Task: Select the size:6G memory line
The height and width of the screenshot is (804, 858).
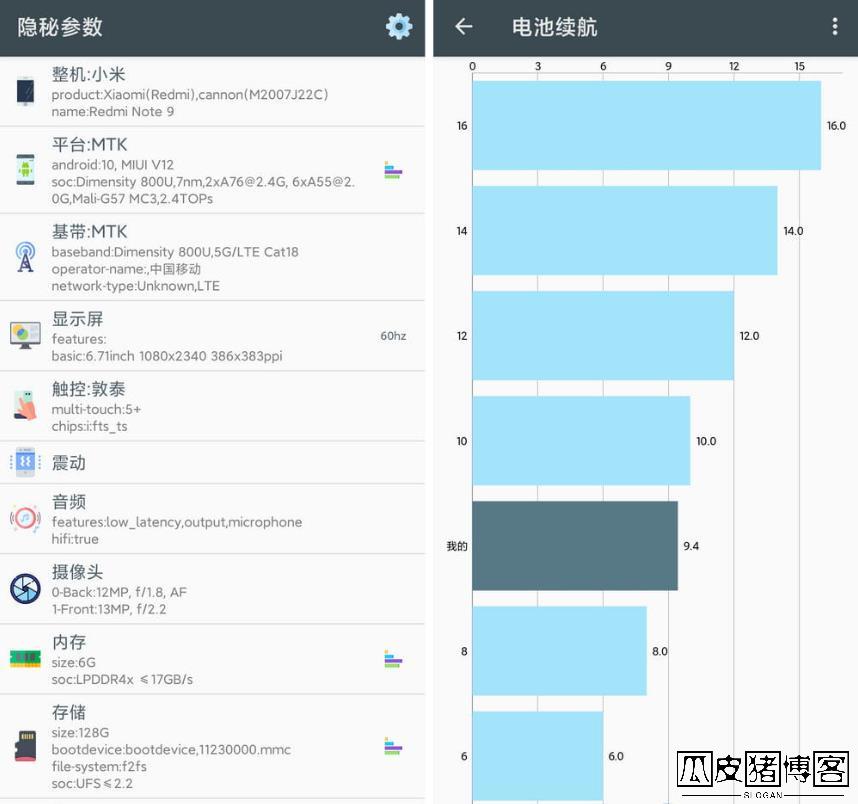Action: pos(74,662)
